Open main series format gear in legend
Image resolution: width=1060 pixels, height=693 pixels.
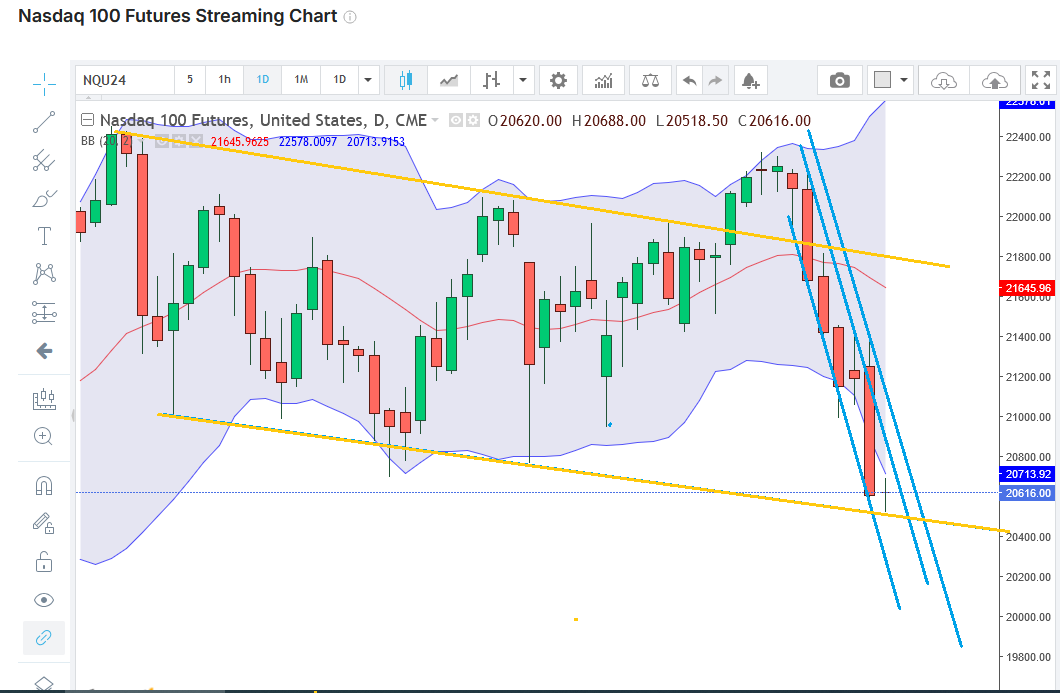(x=473, y=120)
